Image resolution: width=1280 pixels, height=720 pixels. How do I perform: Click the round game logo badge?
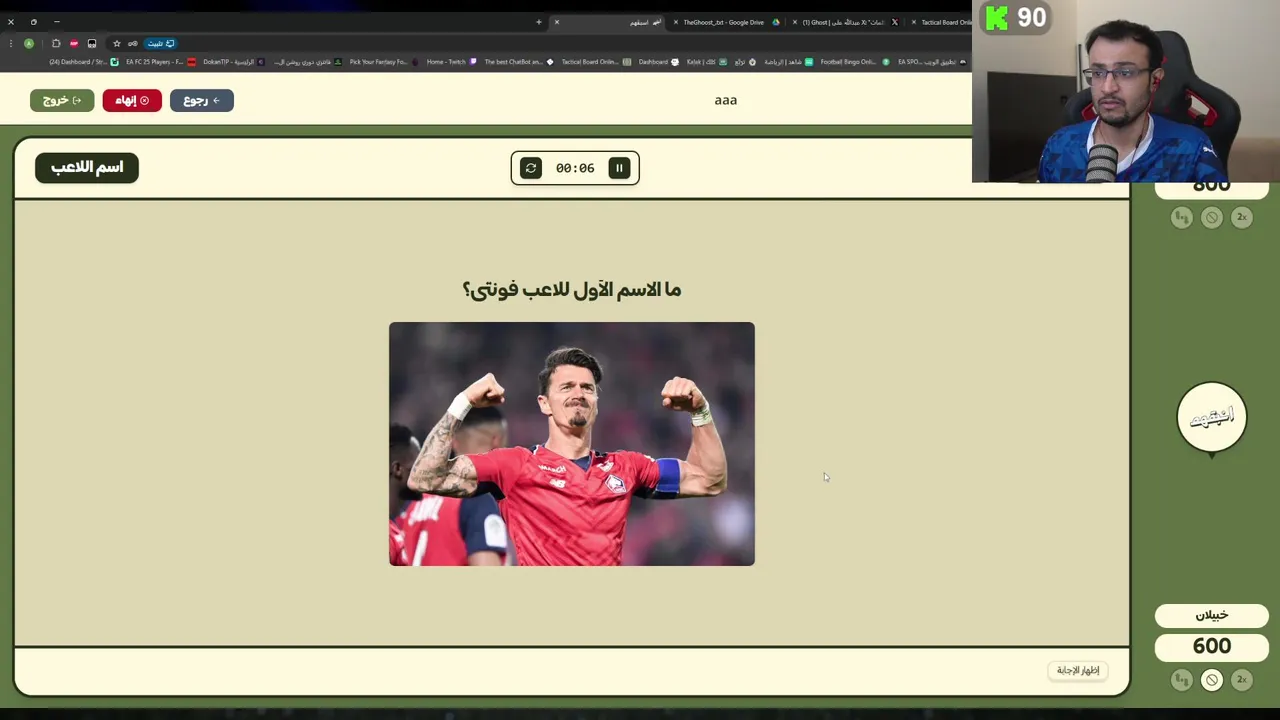1212,418
